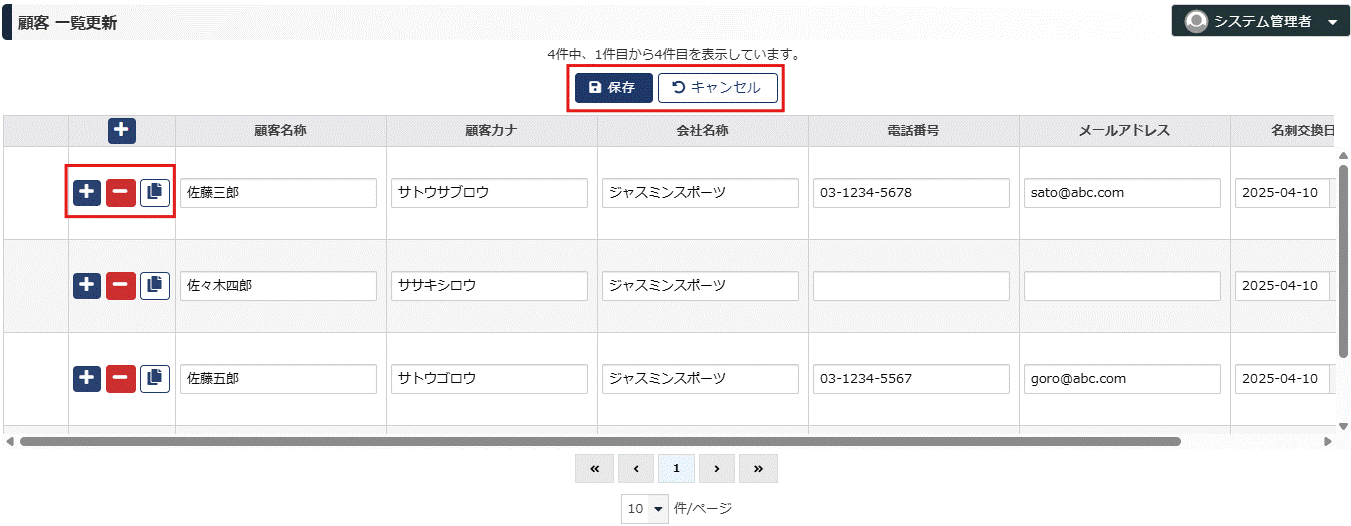
Task: Edit phone field 03-1234-5567
Action: (911, 379)
